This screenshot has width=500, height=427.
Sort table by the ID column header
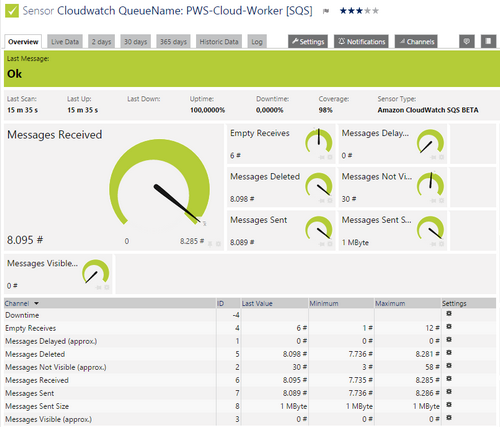220,303
